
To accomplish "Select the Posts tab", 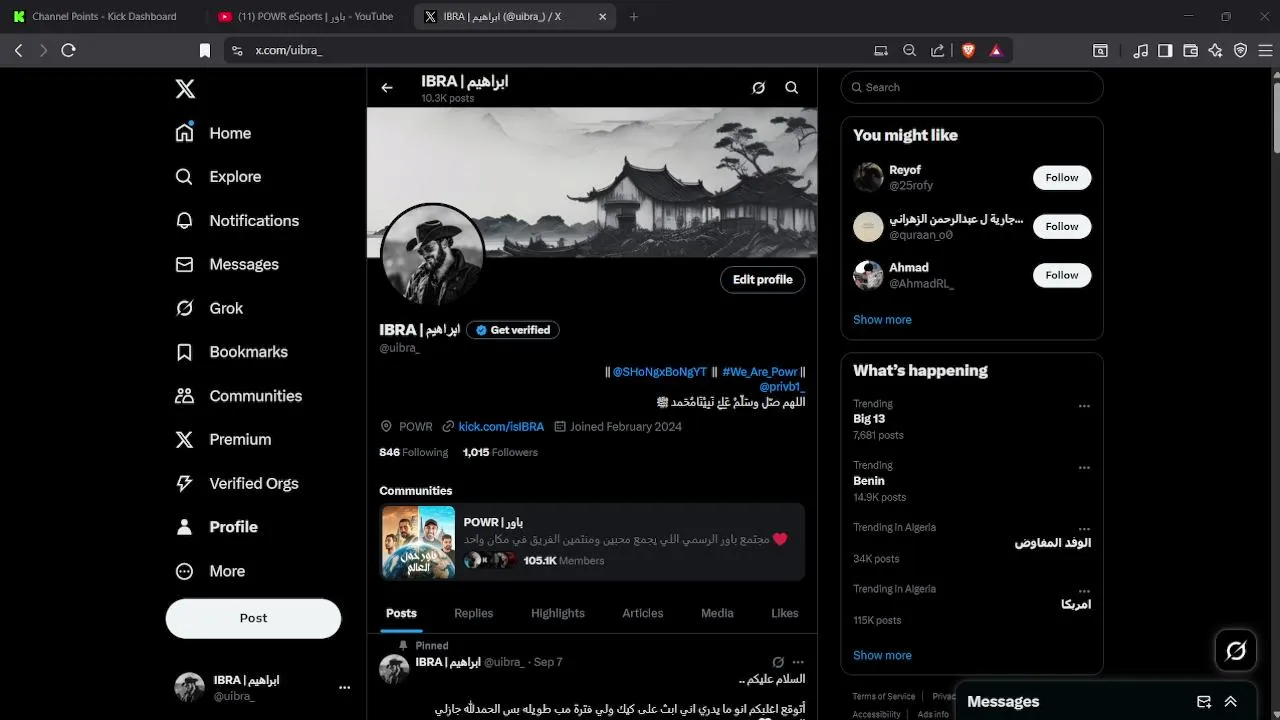I will click(x=401, y=614).
